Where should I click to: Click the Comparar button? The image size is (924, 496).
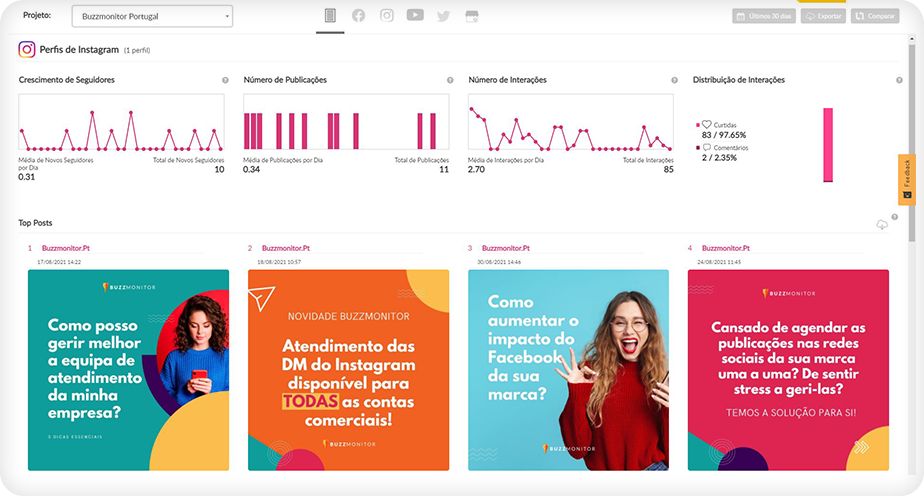click(875, 16)
